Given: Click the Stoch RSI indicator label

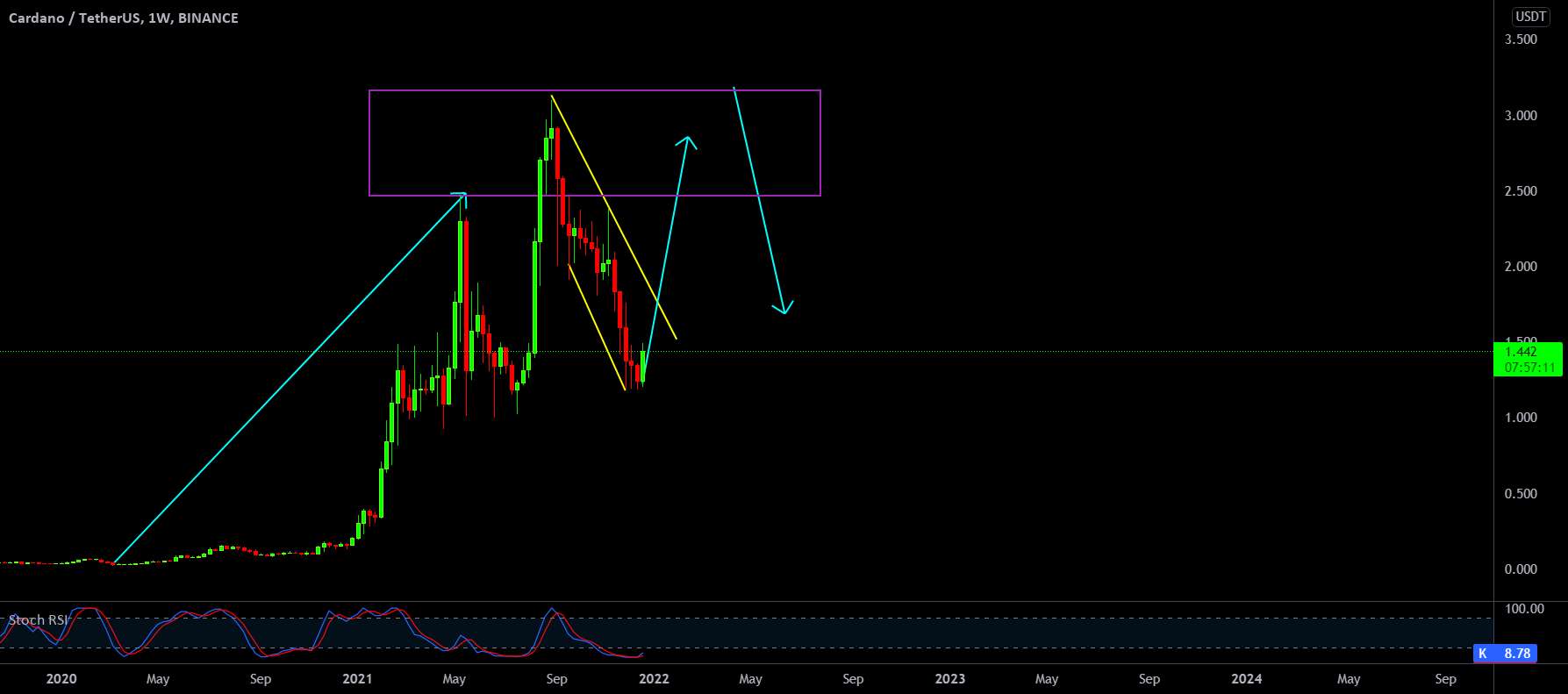Looking at the screenshot, I should point(38,620).
